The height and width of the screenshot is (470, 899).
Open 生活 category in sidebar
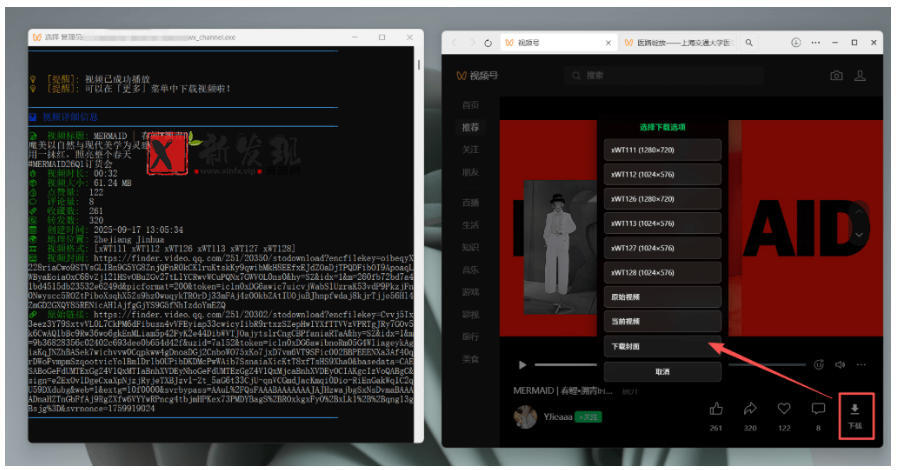pyautogui.click(x=471, y=225)
